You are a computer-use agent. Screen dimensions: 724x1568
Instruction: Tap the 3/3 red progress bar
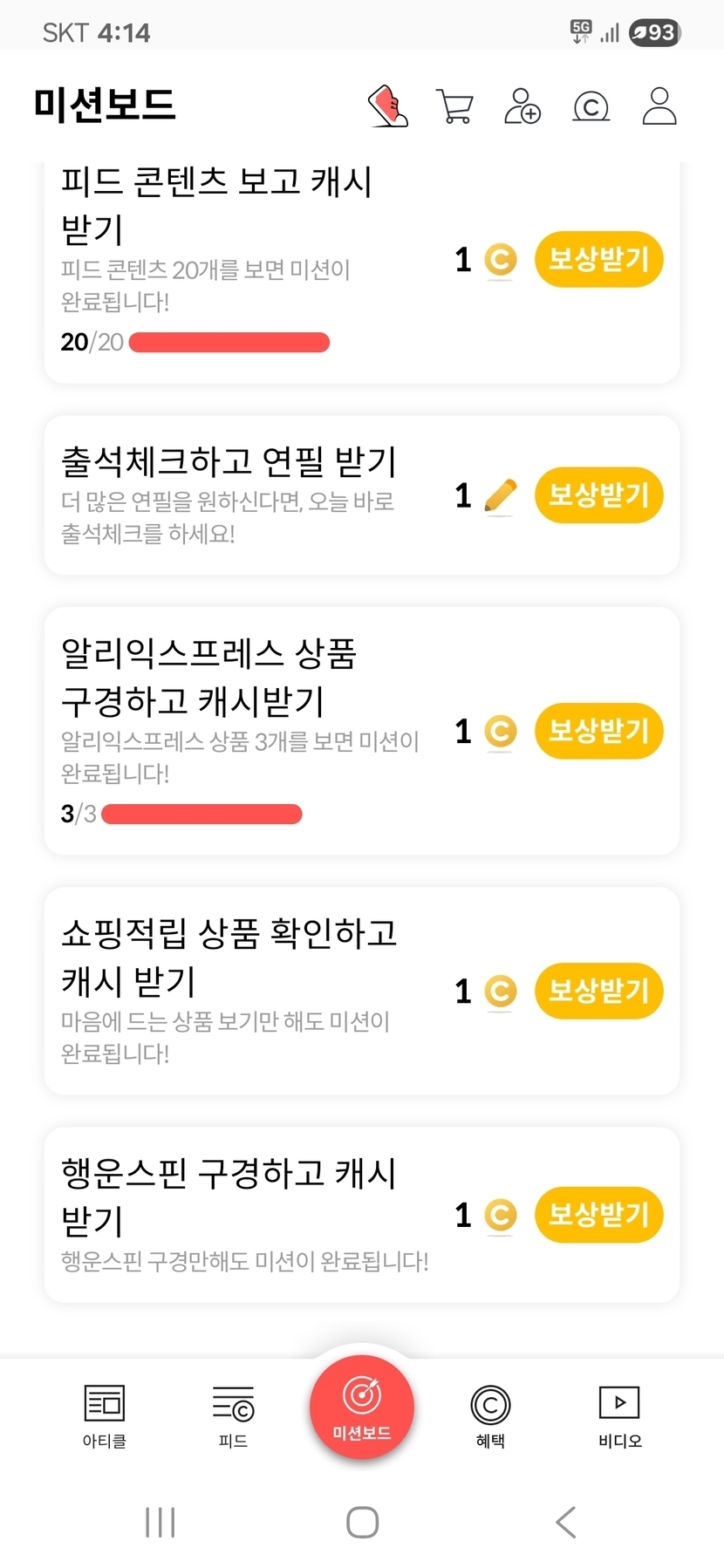[201, 815]
